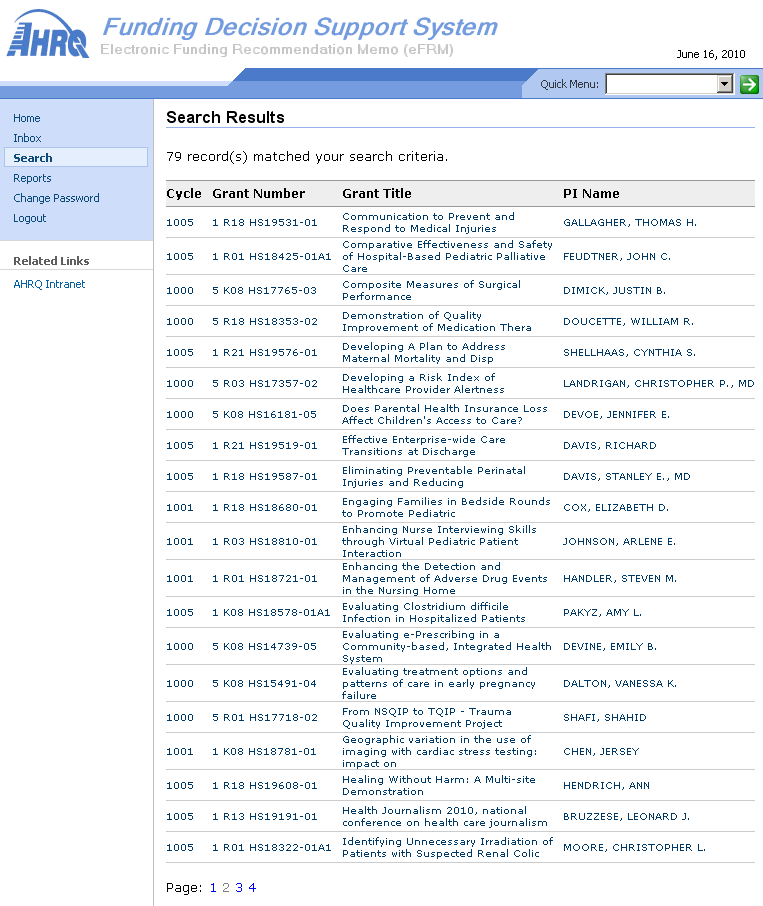Go to results page 3
The height and width of the screenshot is (906, 763).
[239, 888]
